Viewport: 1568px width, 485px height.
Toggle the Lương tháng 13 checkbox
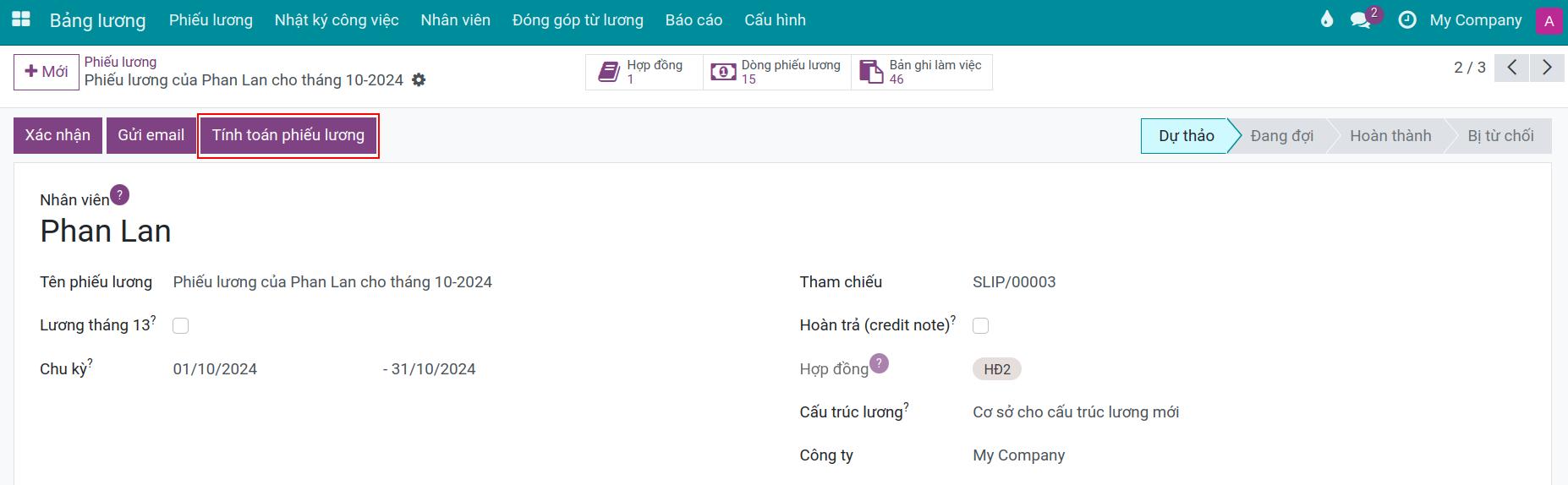pos(180,325)
